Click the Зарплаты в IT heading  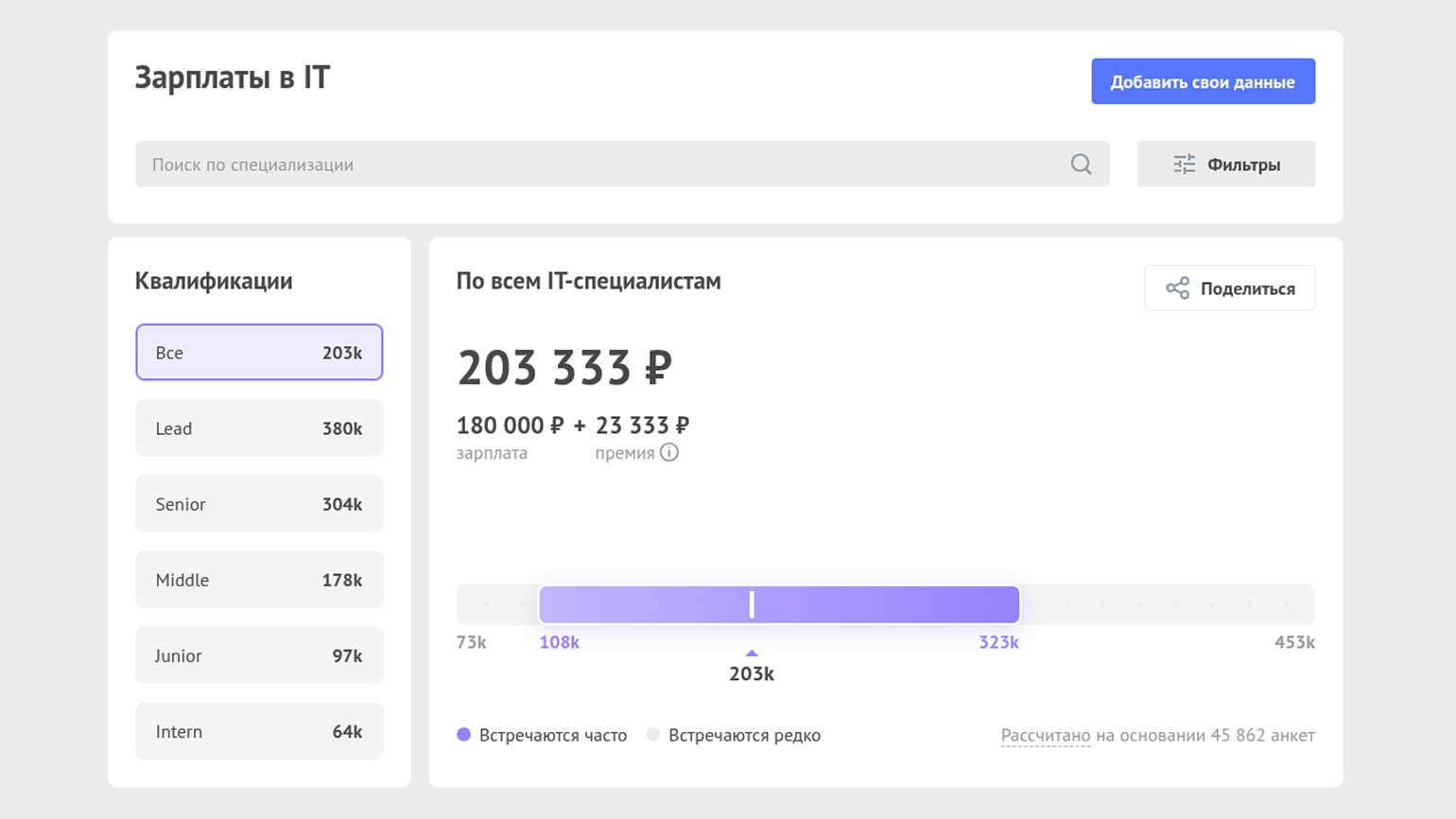233,78
